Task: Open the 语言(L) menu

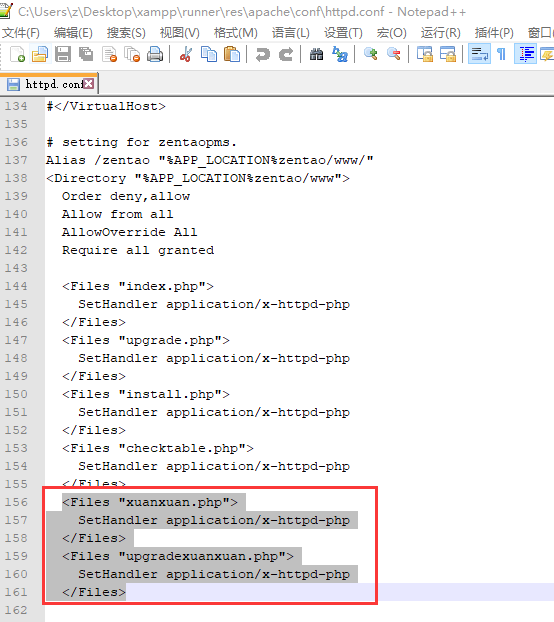Action: coord(291,33)
